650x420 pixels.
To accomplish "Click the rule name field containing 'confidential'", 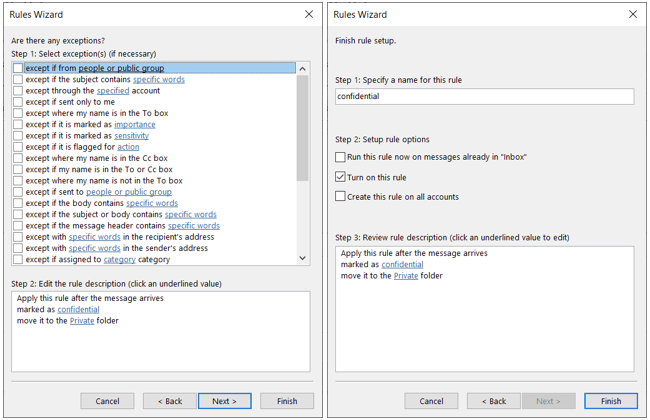I will coord(485,96).
